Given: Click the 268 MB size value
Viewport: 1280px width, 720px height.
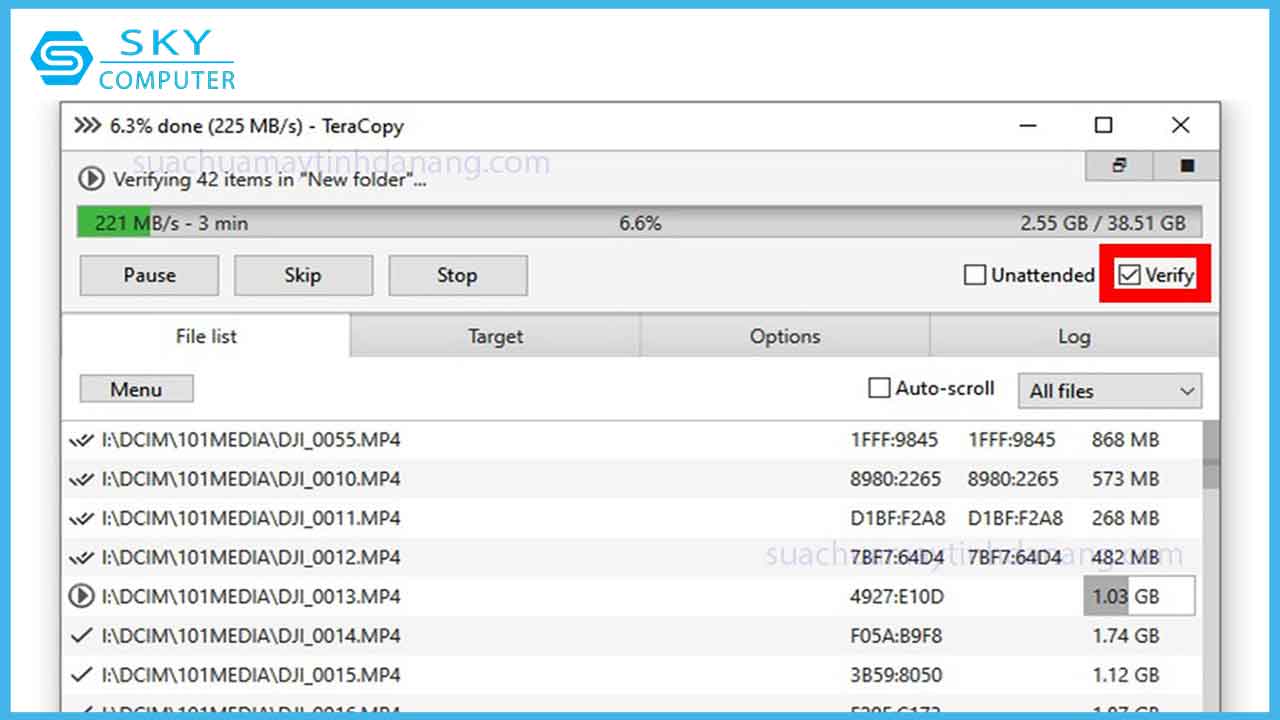Looking at the screenshot, I should 1126,518.
